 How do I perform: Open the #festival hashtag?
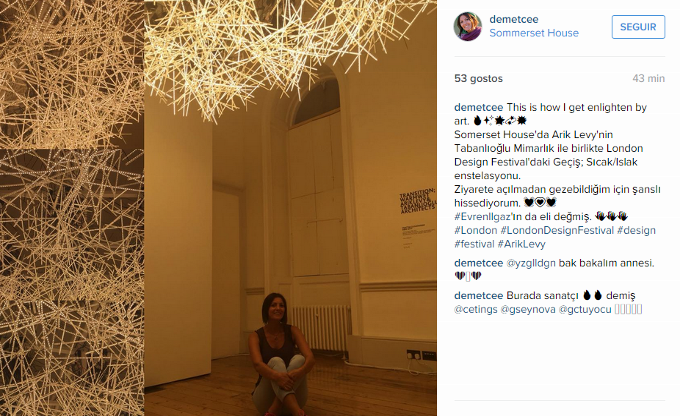pyautogui.click(x=474, y=244)
